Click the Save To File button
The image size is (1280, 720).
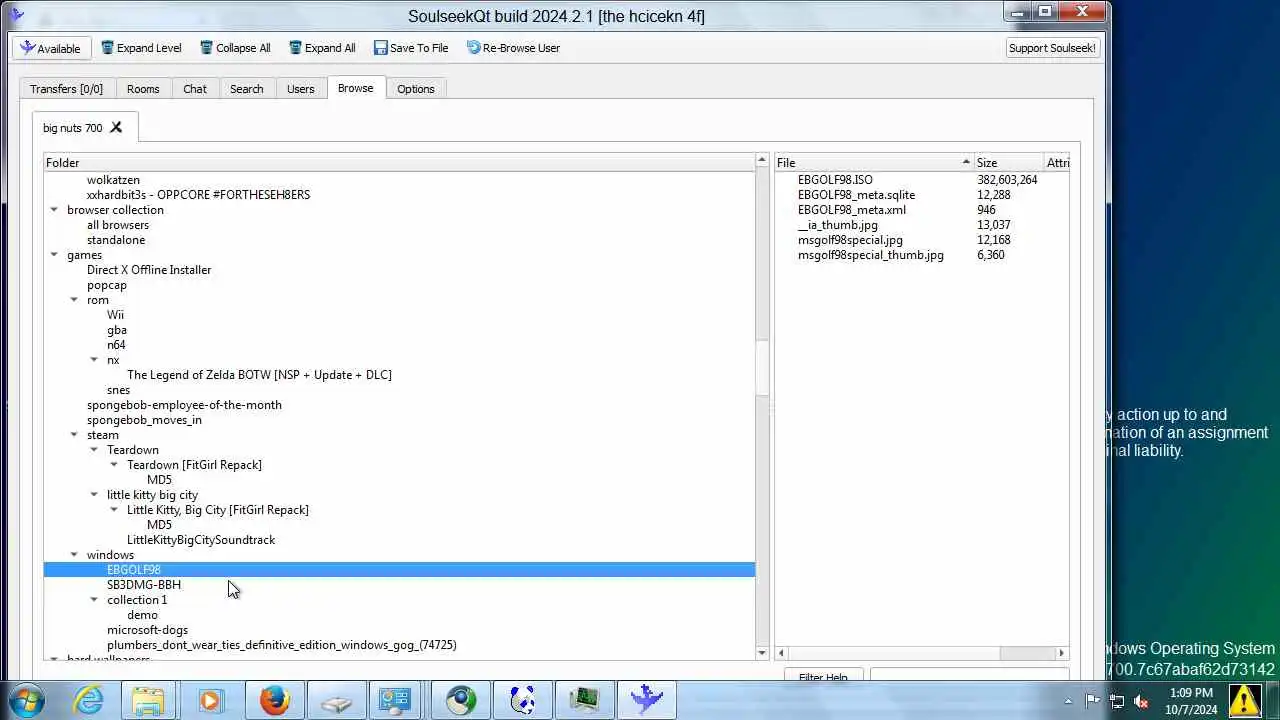click(x=411, y=48)
